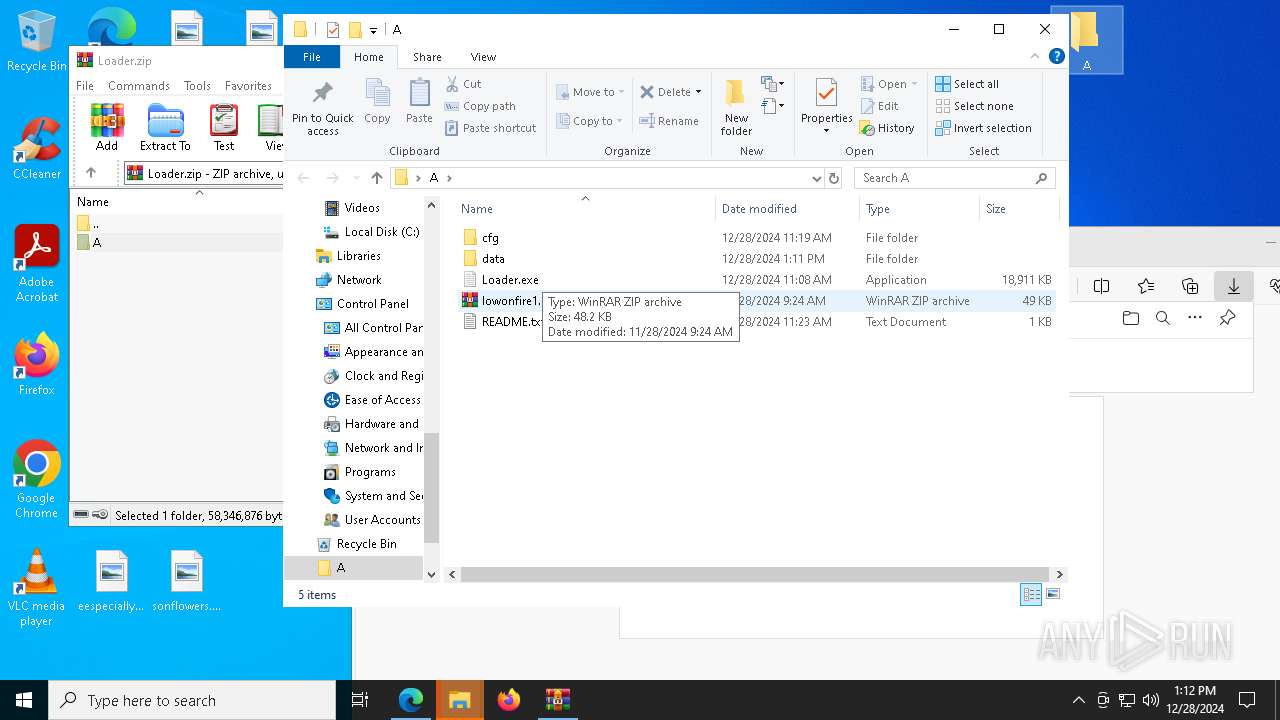Open WinRAR Favorites menu
1280x720 pixels.
click(x=248, y=86)
